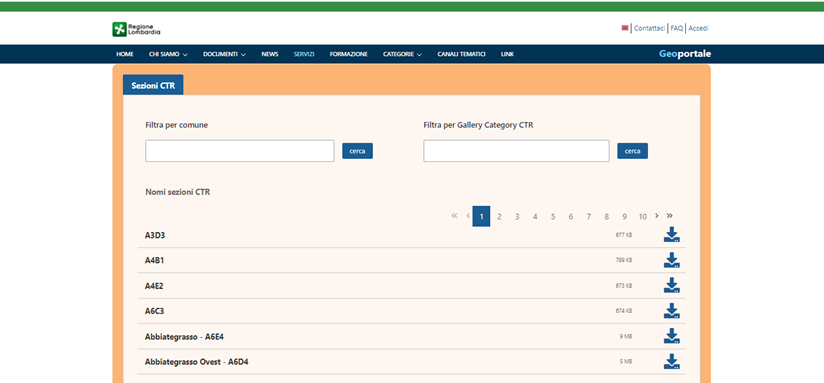Image resolution: width=824 pixels, height=383 pixels.
Task: Go to pagination page 10
Action: click(x=643, y=216)
